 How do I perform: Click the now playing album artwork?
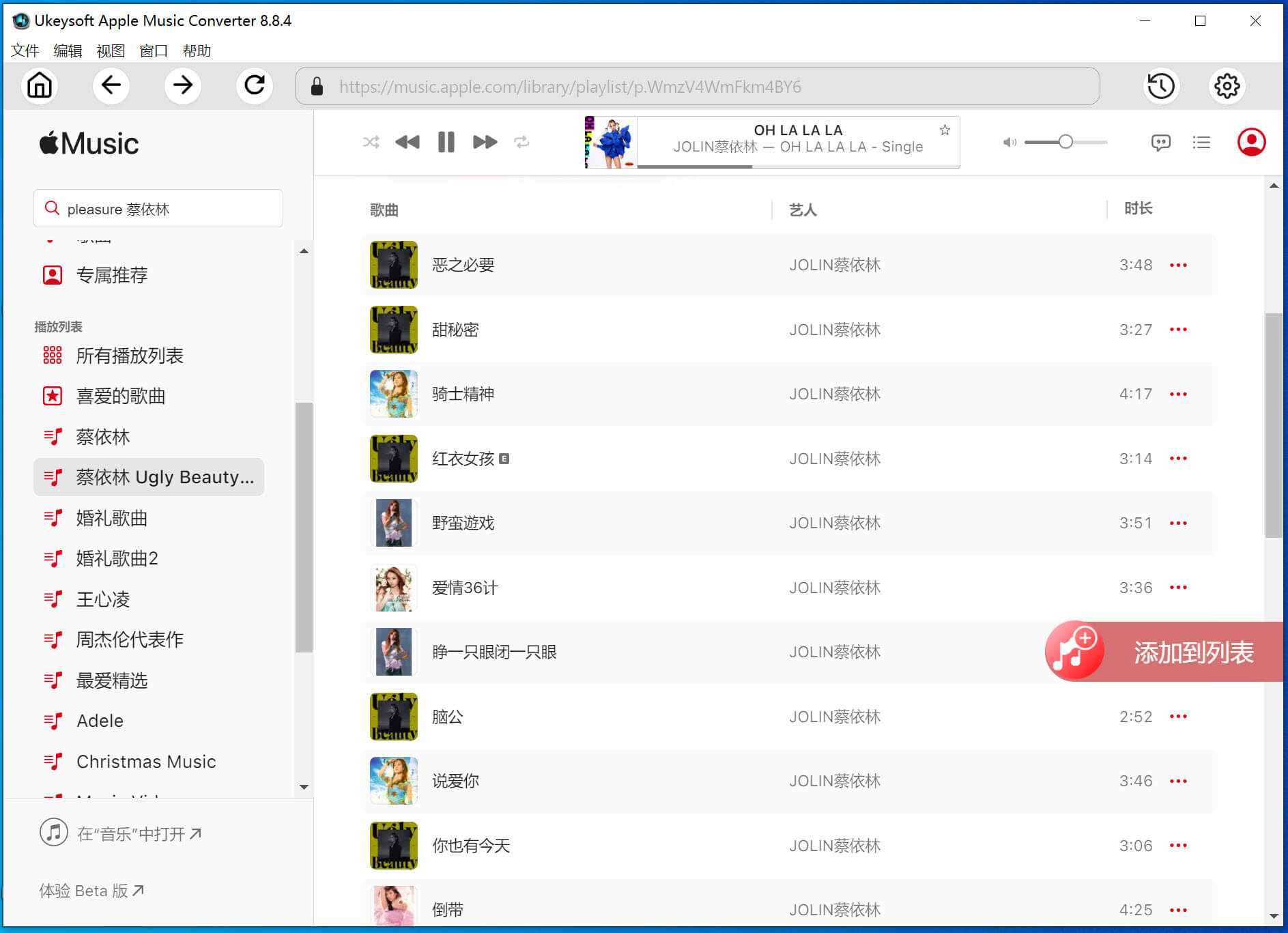click(x=611, y=142)
